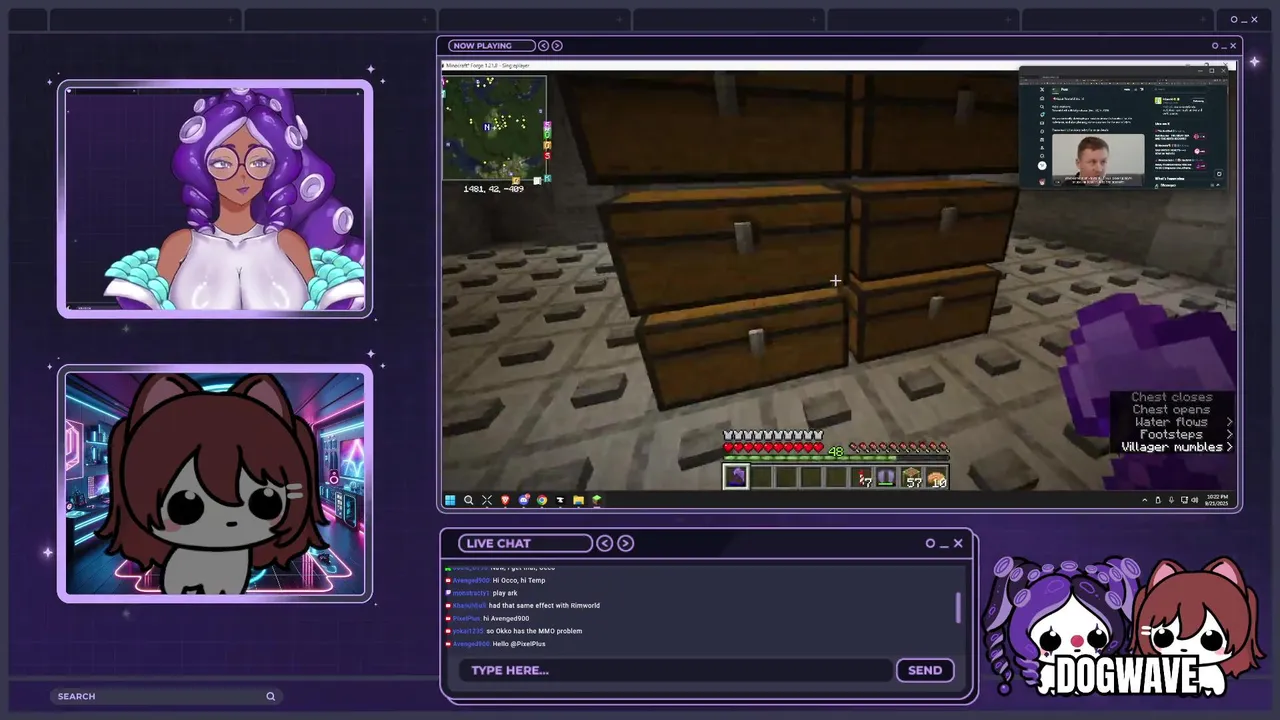The image size is (1280, 720).
Task: Click message 'Hello @PixelPlus'
Action: pyautogui.click(x=519, y=644)
